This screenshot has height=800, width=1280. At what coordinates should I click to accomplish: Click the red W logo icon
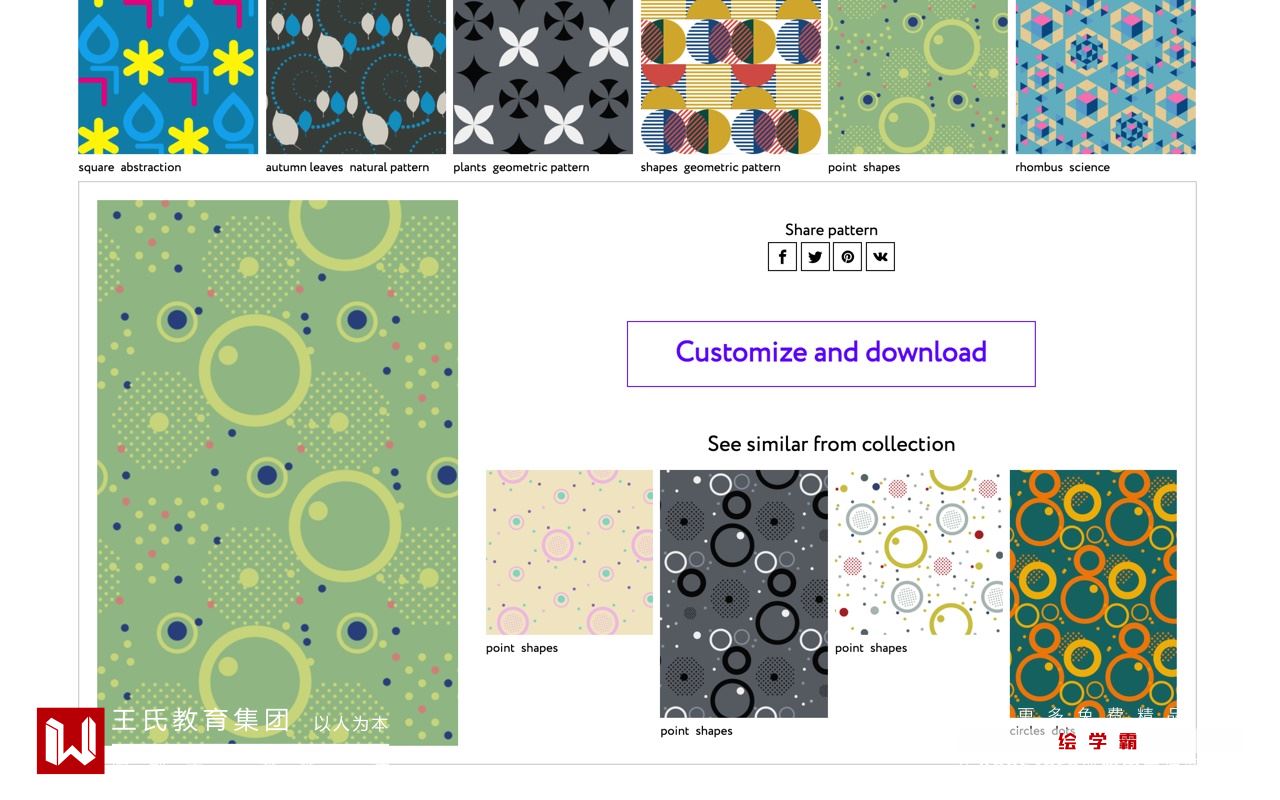tap(71, 741)
